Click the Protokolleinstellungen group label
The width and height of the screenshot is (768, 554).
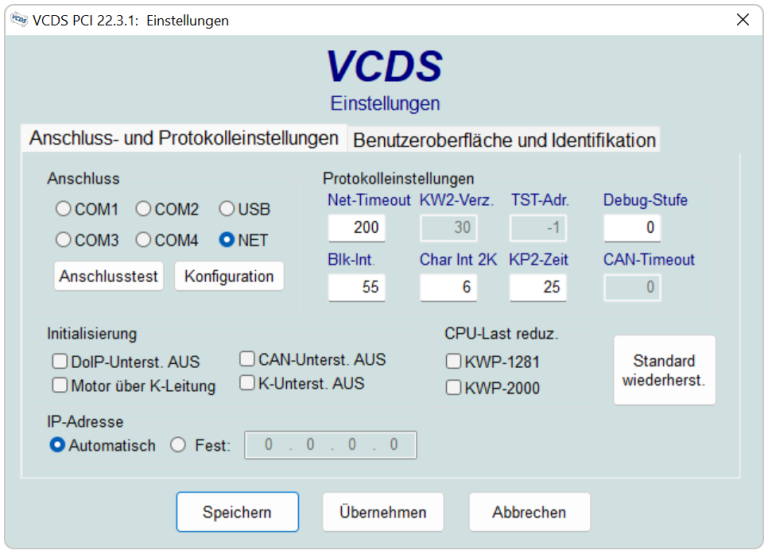tap(398, 178)
